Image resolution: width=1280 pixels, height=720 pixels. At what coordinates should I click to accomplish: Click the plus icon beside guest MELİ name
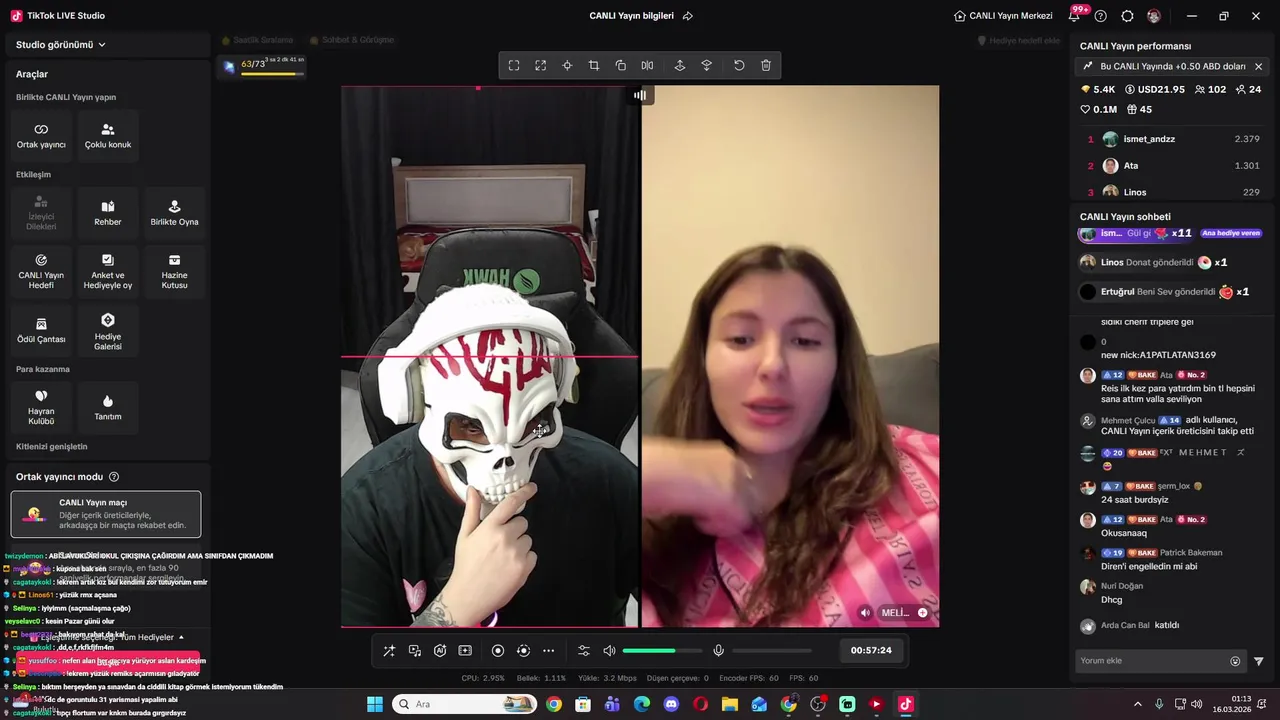[922, 613]
